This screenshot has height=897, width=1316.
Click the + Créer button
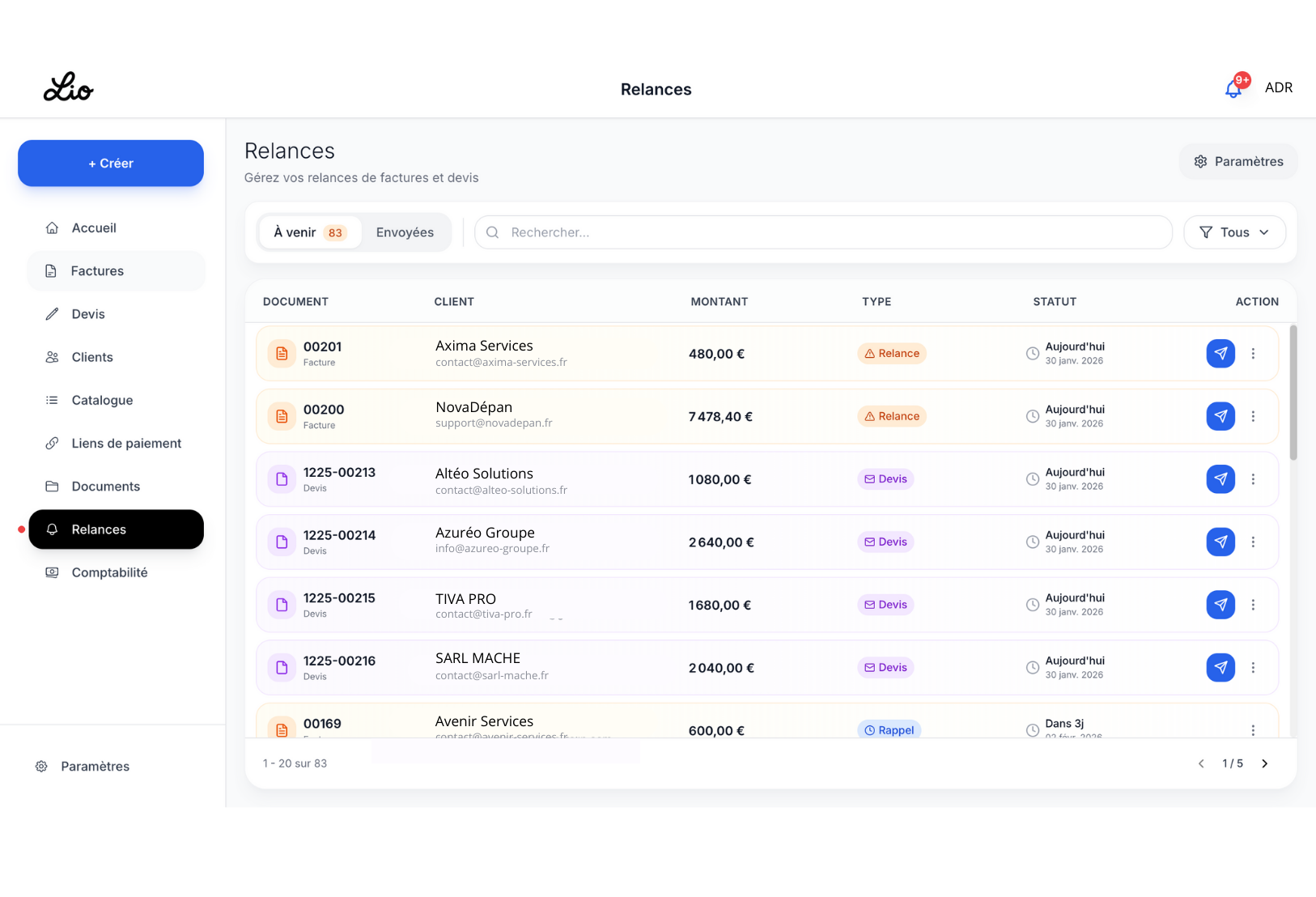click(111, 164)
